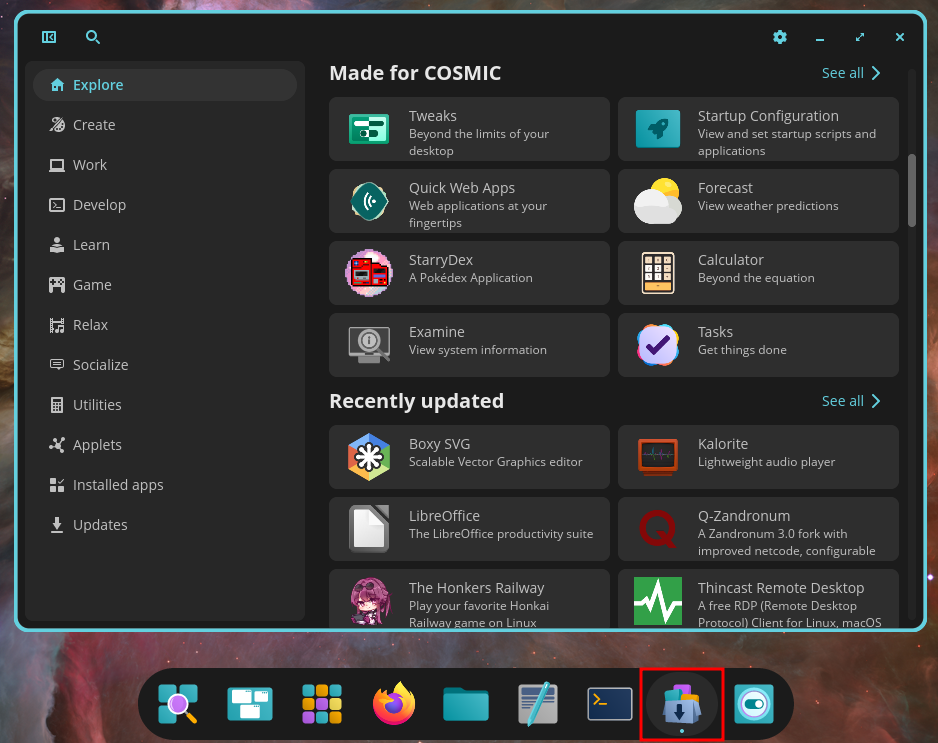Click the Boxy SVG hexagon icon
This screenshot has width=938, height=743.
click(369, 456)
